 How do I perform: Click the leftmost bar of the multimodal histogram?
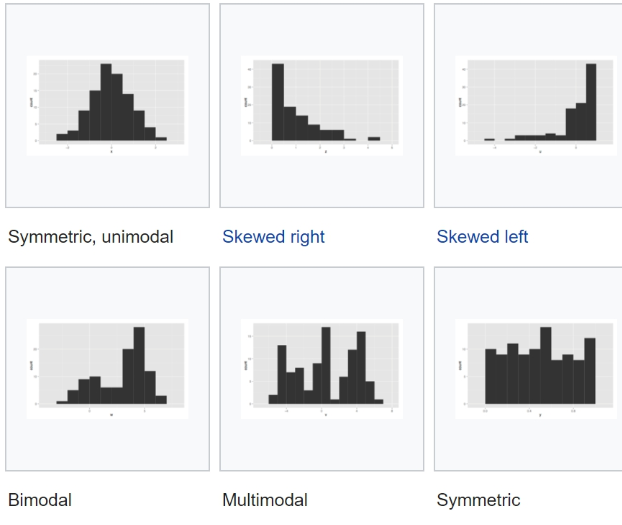coord(273,399)
